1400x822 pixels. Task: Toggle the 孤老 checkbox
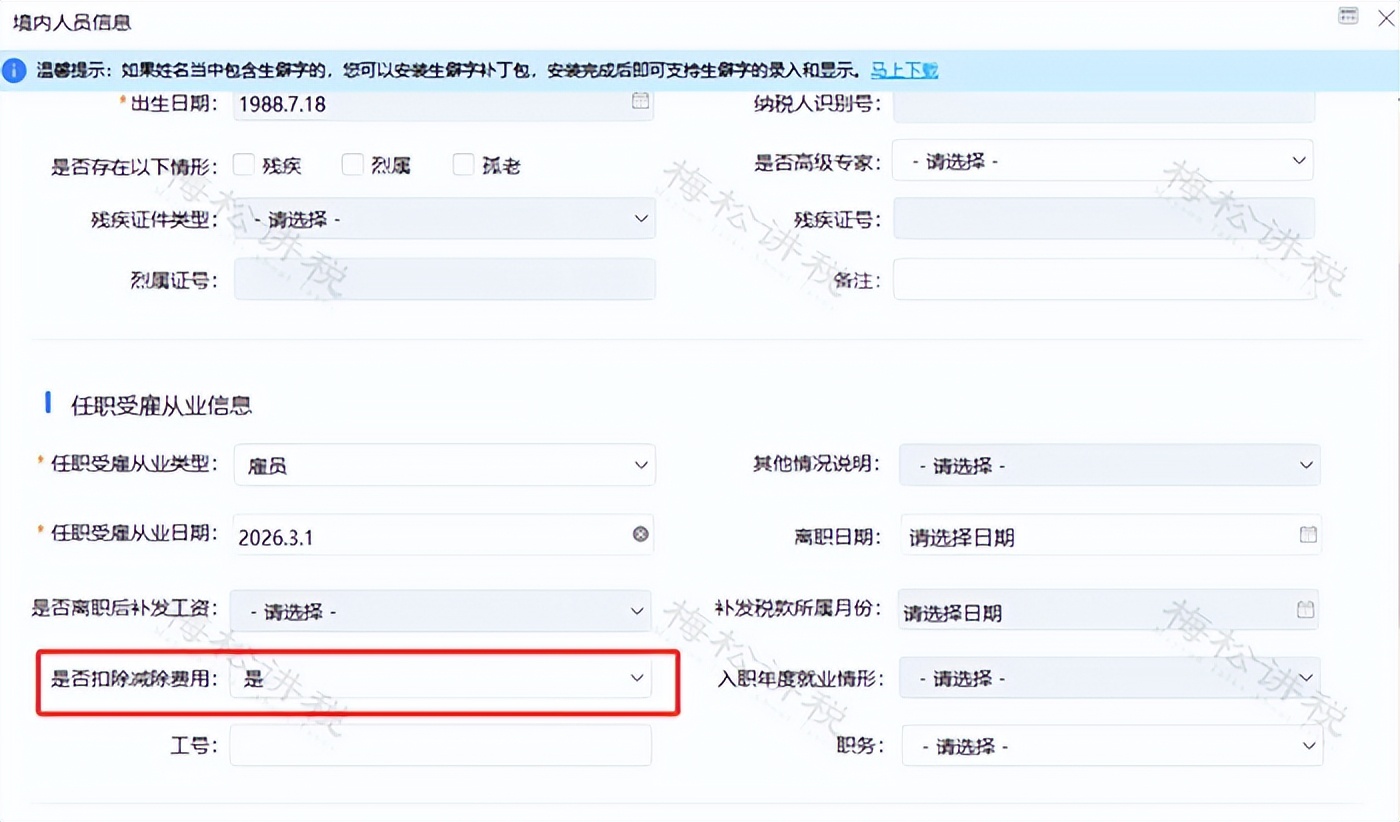click(463, 163)
